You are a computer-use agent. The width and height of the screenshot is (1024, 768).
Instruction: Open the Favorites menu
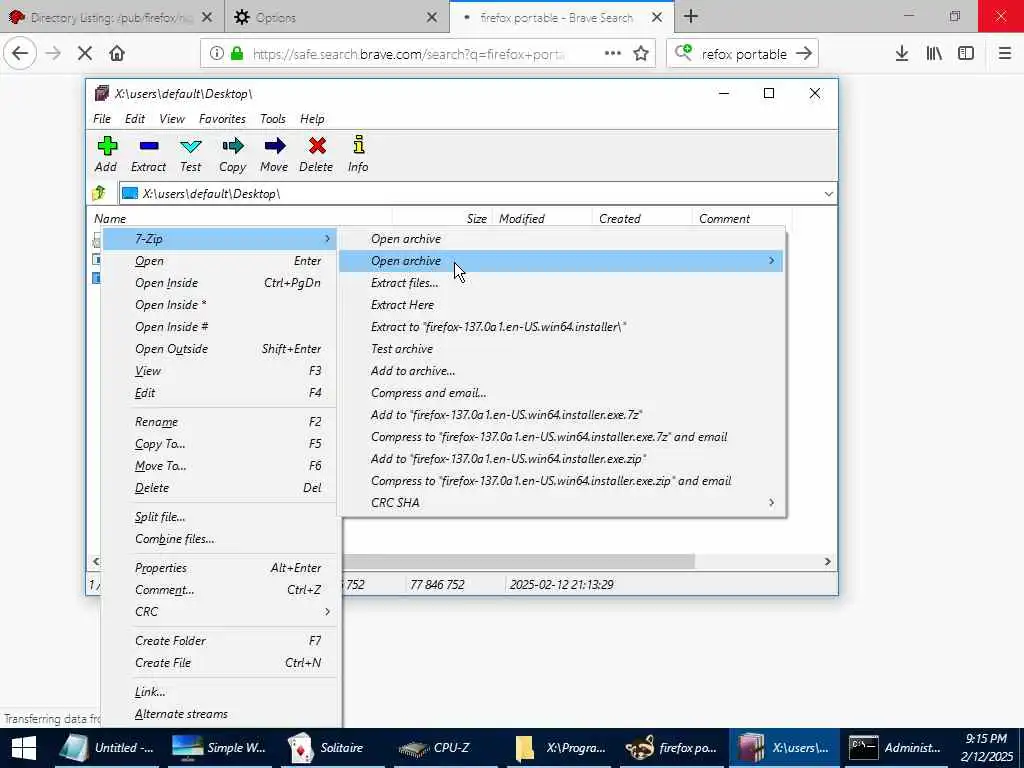(222, 119)
